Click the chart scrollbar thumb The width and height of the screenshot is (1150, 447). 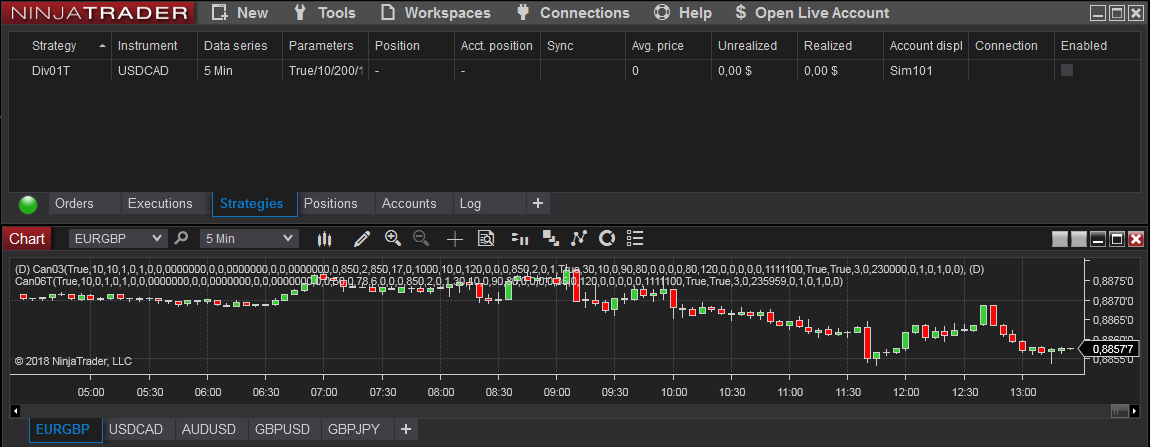[1120, 410]
